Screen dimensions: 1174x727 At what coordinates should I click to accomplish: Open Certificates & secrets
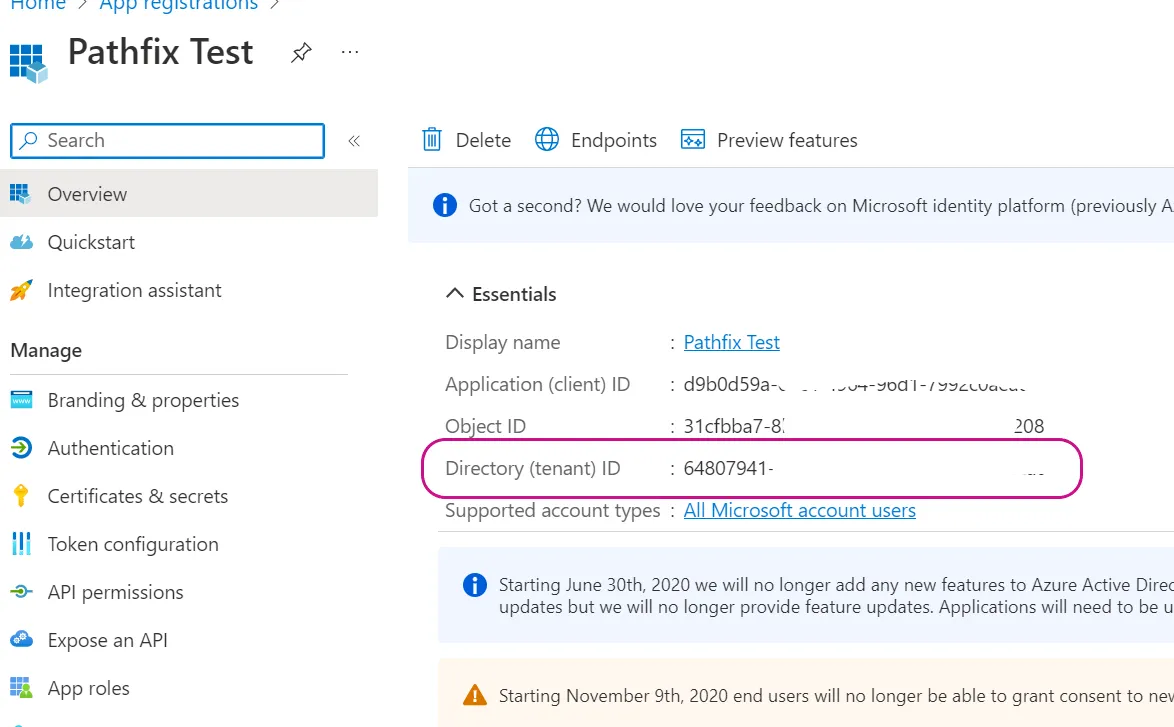[138, 496]
